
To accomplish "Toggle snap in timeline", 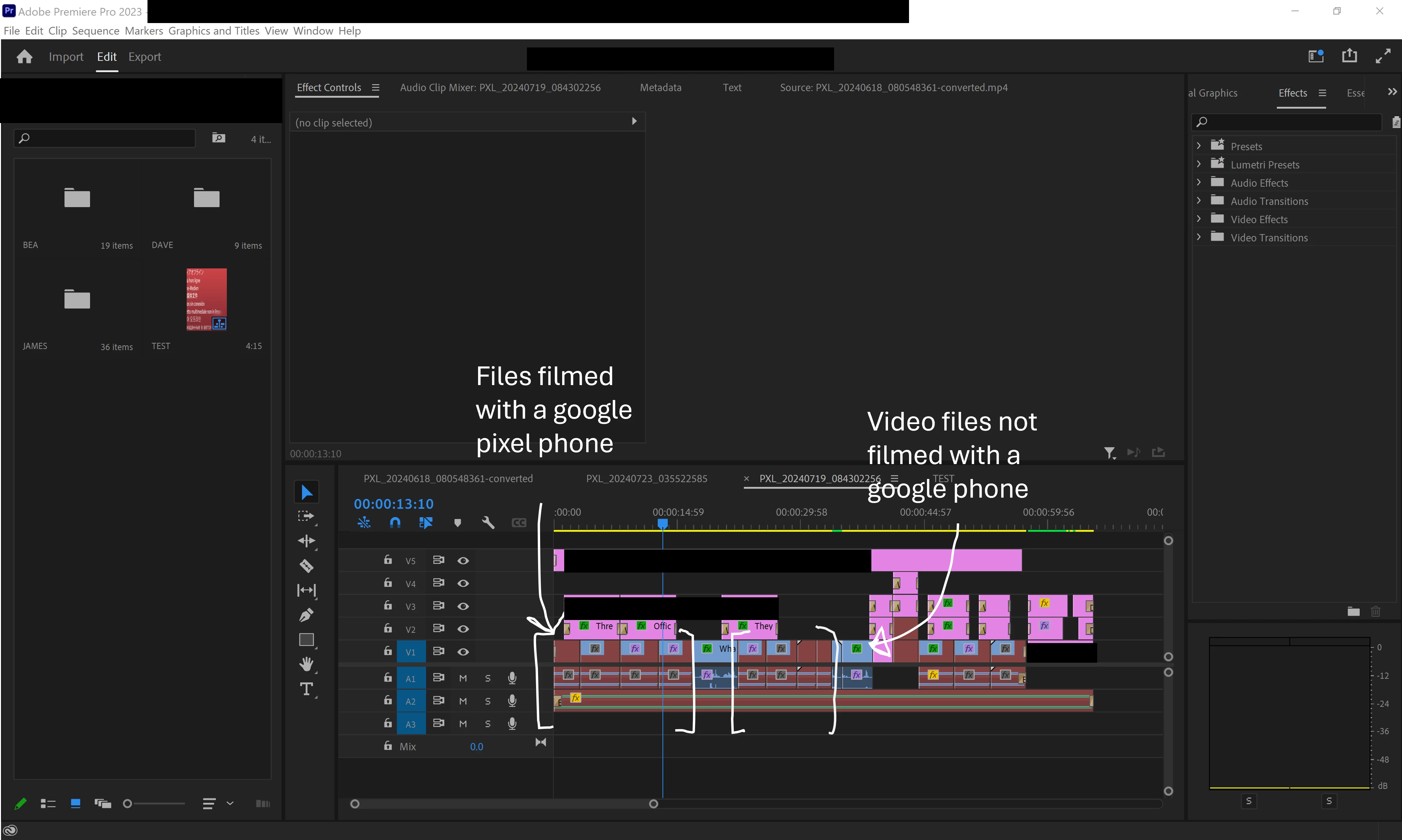I will point(395,522).
